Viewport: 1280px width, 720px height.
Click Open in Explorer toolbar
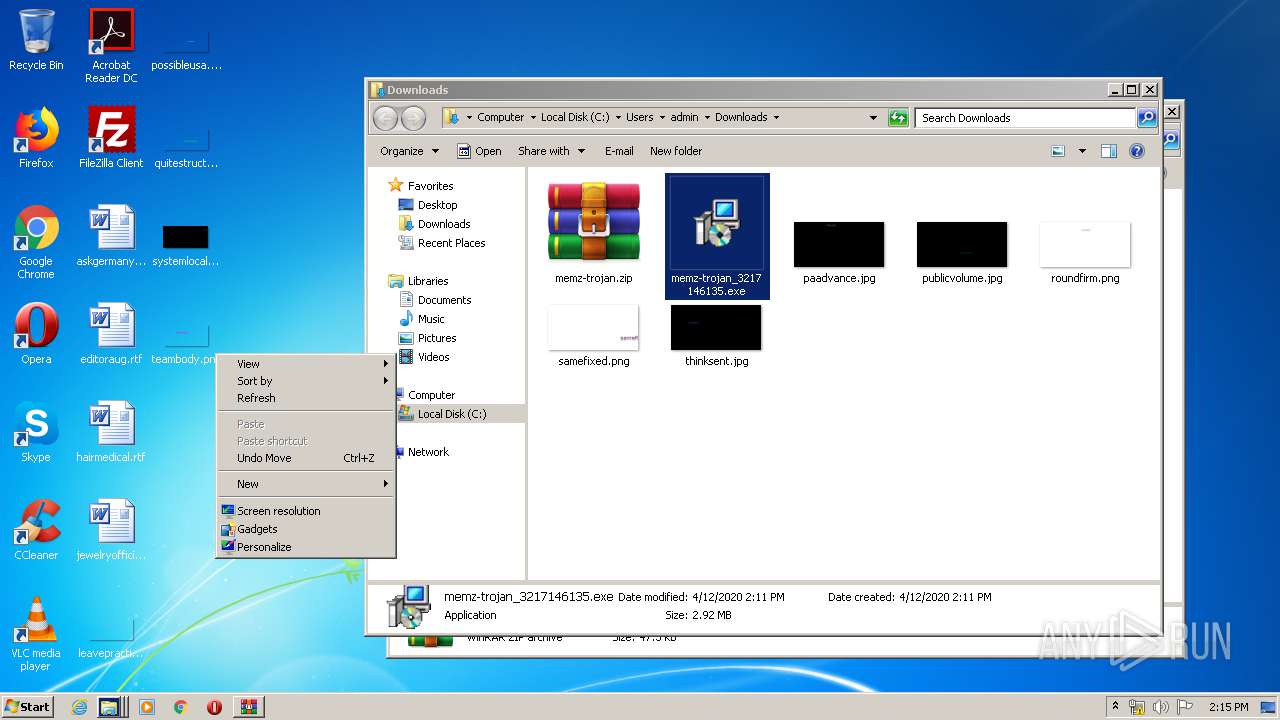479,151
